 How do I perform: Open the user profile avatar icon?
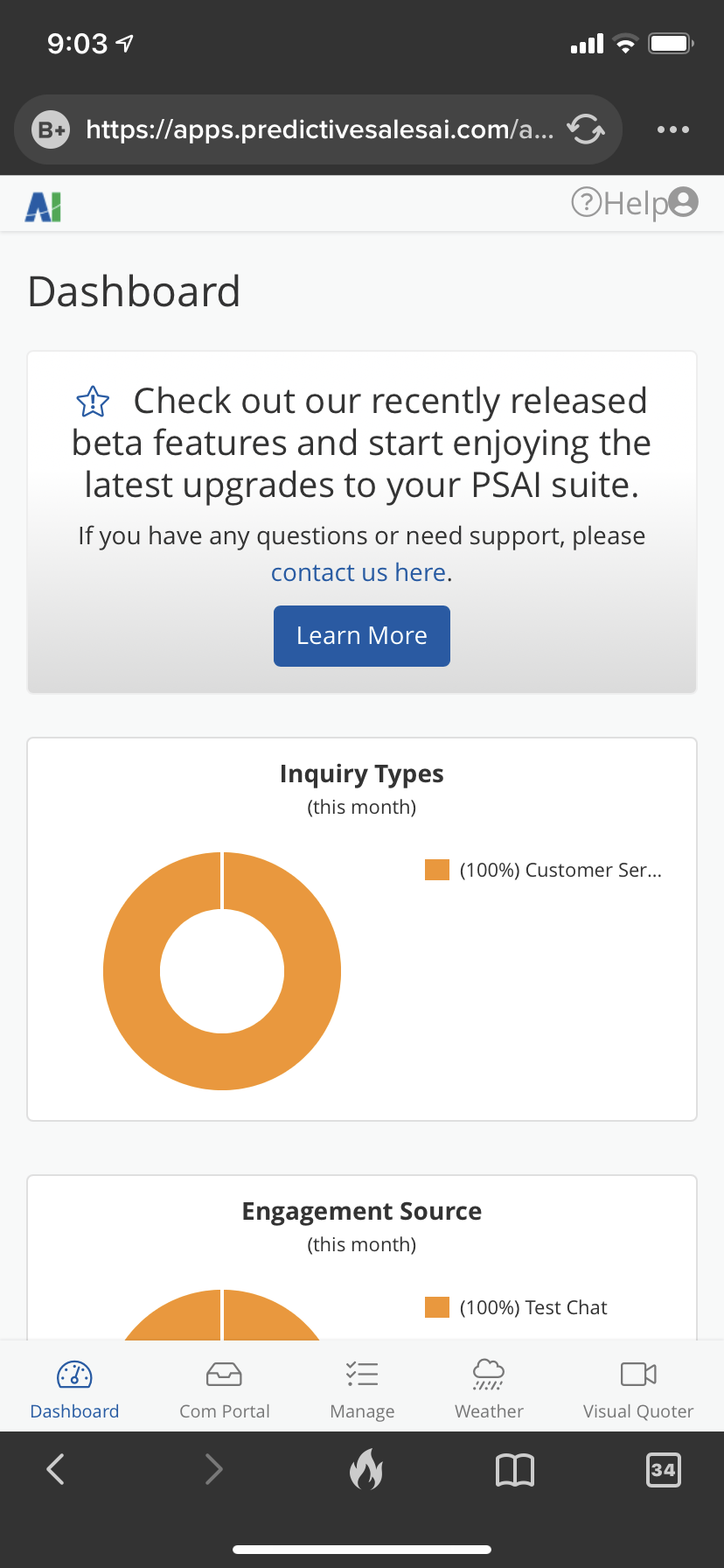coord(683,202)
